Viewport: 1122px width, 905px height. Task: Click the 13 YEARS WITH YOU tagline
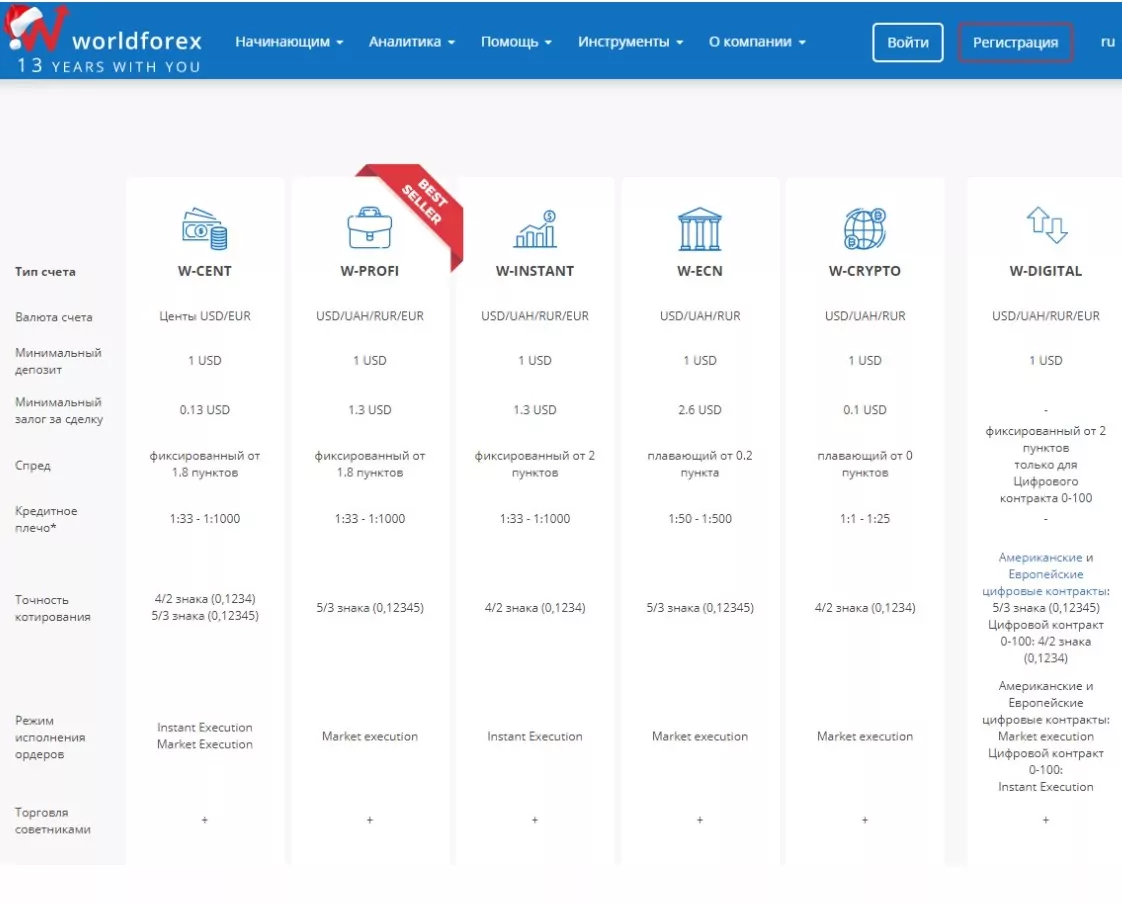(108, 66)
